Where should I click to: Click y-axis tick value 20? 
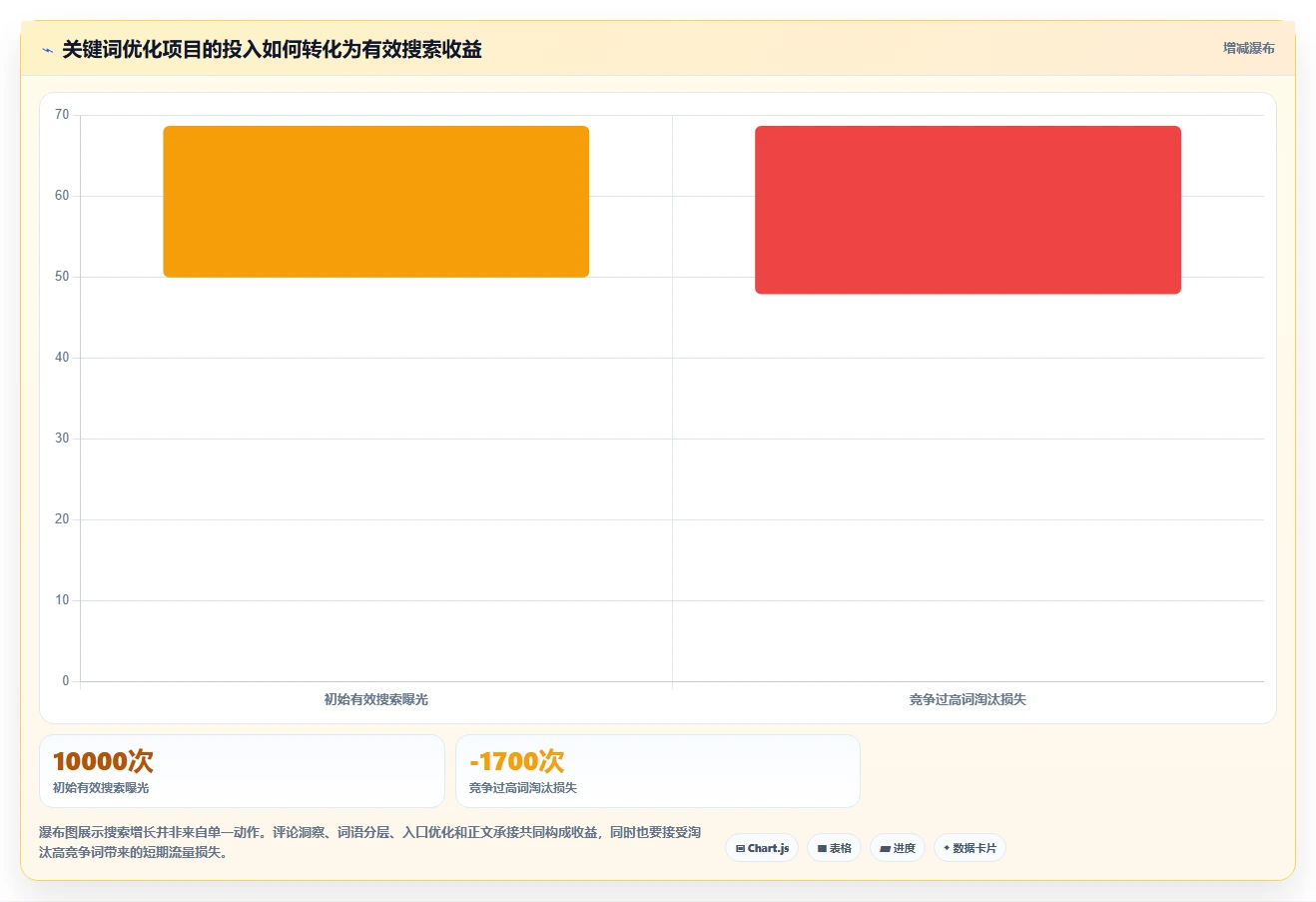[x=62, y=519]
